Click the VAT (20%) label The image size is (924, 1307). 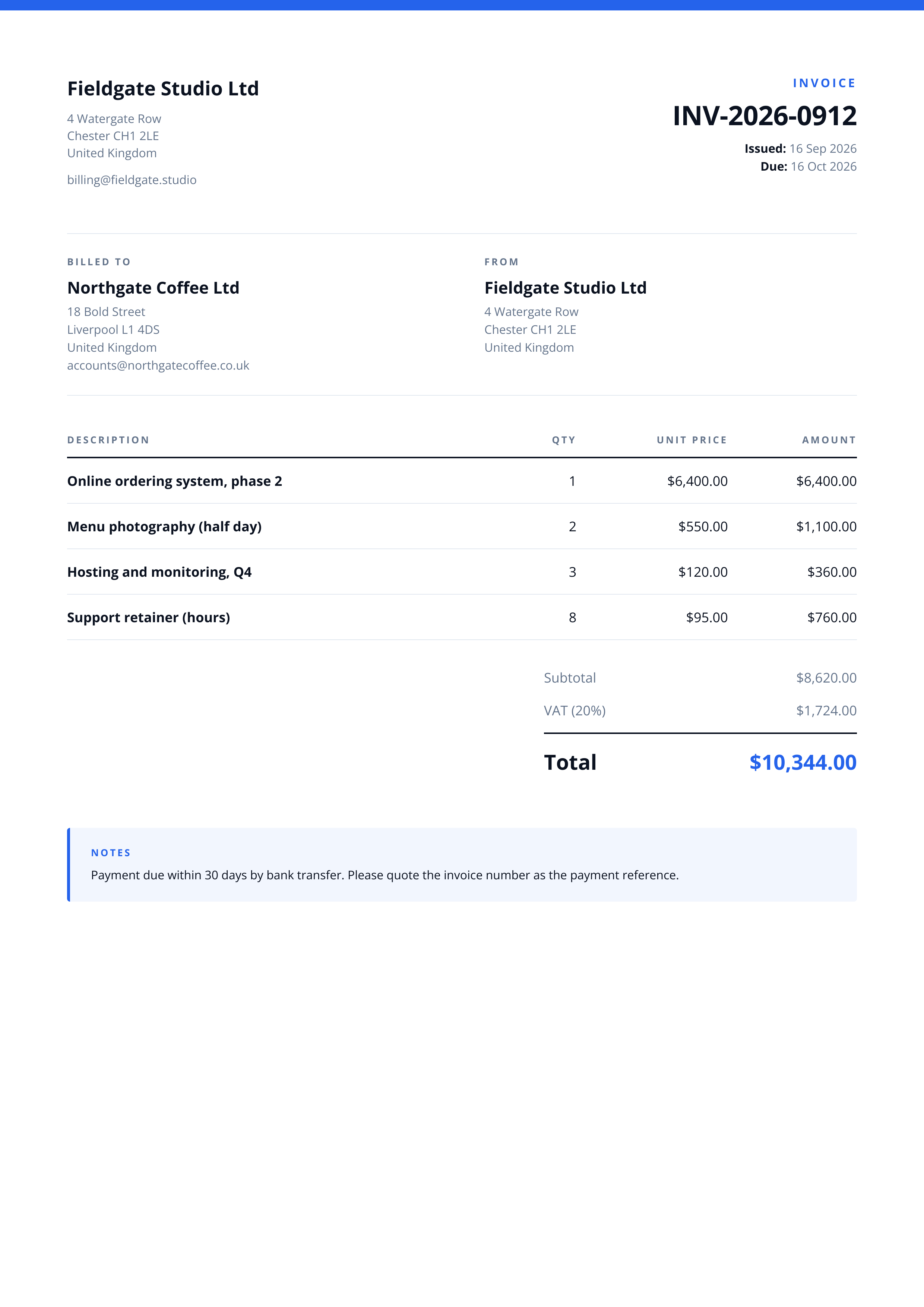[575, 711]
